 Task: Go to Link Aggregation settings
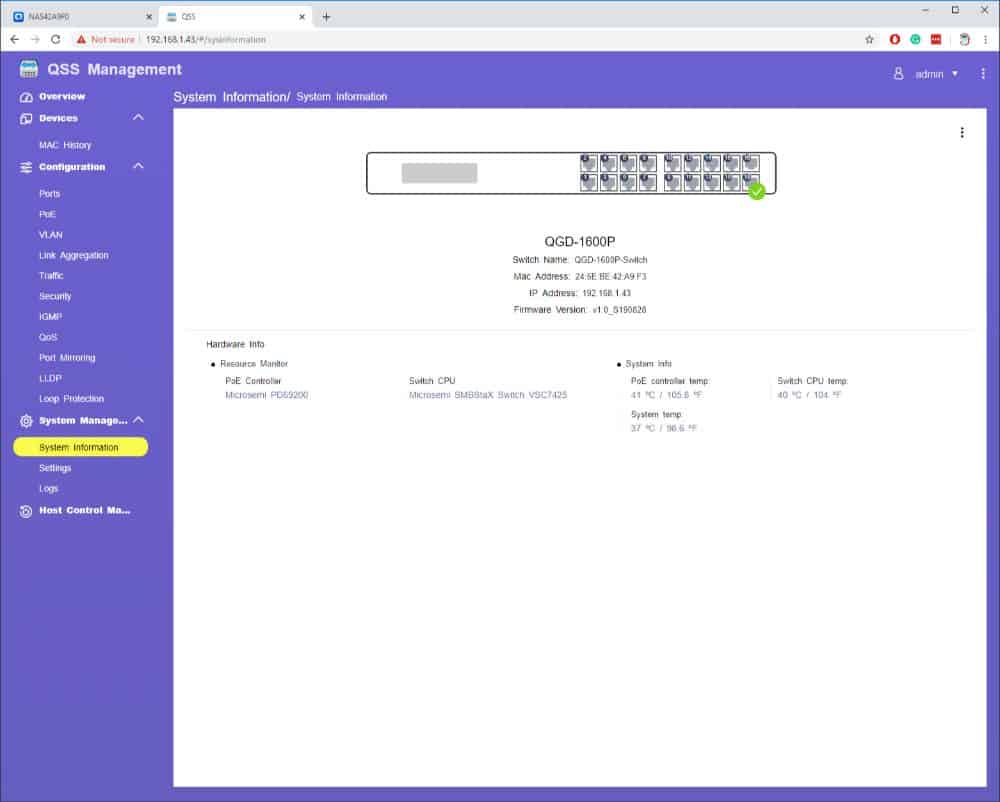click(x=73, y=255)
